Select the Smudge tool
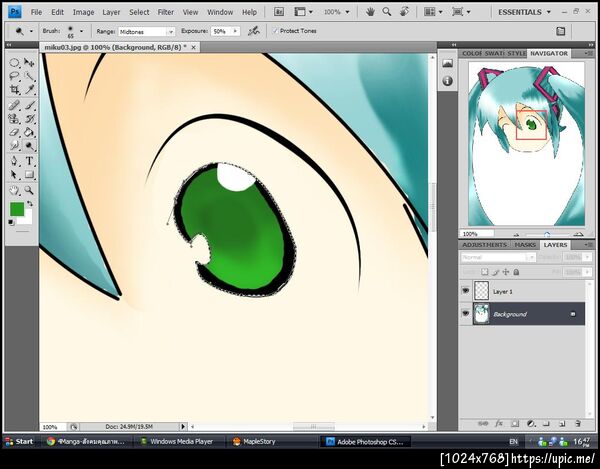Image resolution: width=600 pixels, height=469 pixels. coord(14,146)
